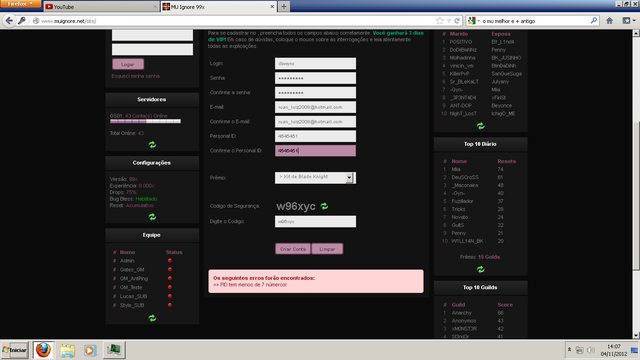This screenshot has width=640, height=360.
Task: Switch to the YouTube tab
Action: pyautogui.click(x=100, y=7)
